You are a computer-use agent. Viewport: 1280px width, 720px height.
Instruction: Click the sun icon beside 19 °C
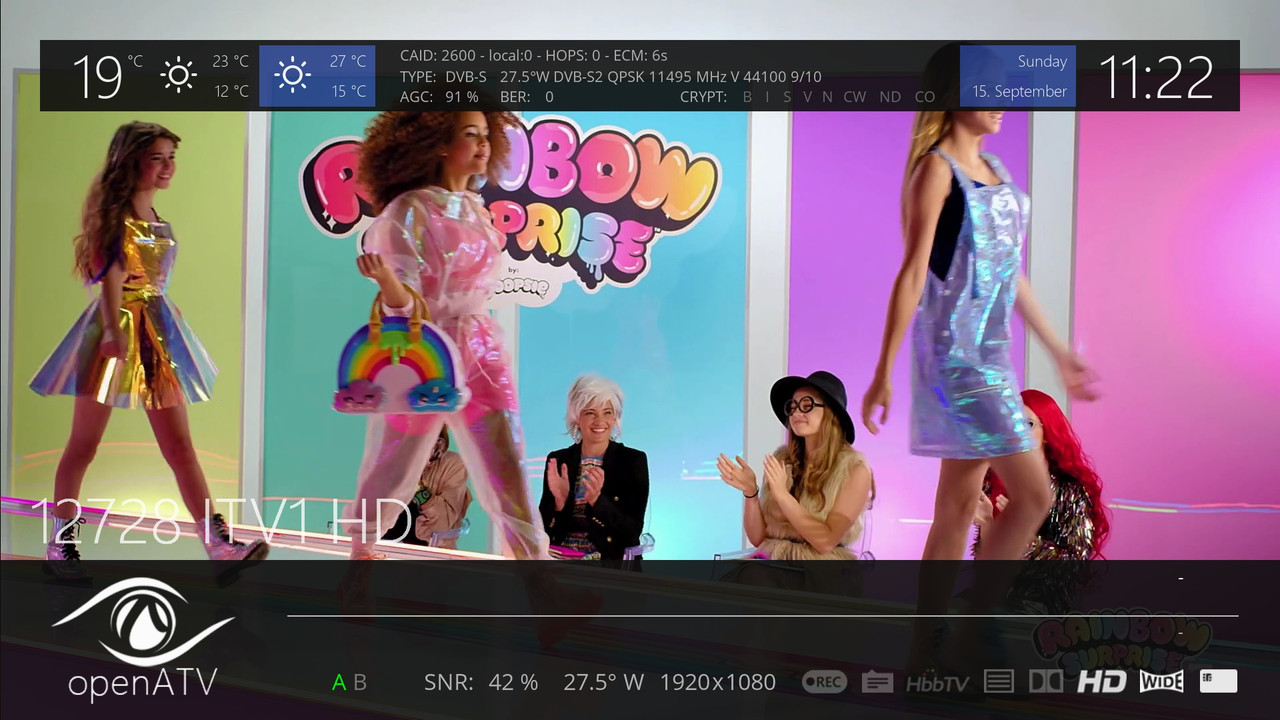pyautogui.click(x=179, y=75)
